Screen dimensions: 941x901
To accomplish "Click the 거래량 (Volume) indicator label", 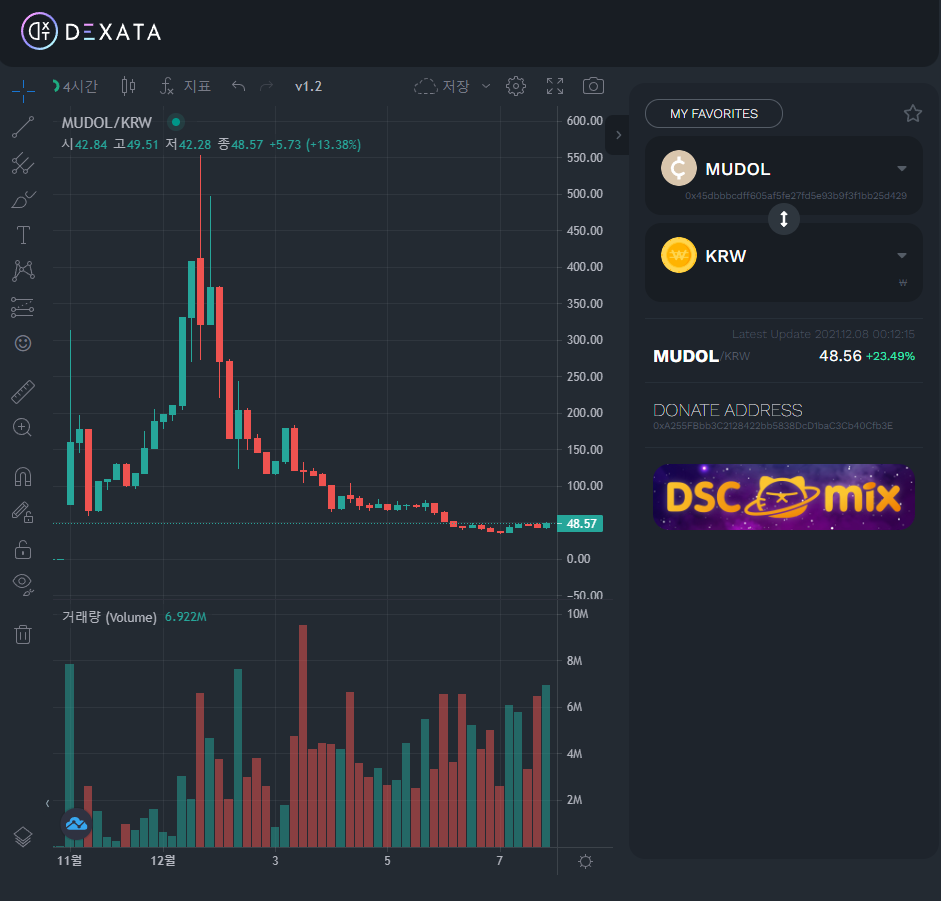I will (109, 617).
